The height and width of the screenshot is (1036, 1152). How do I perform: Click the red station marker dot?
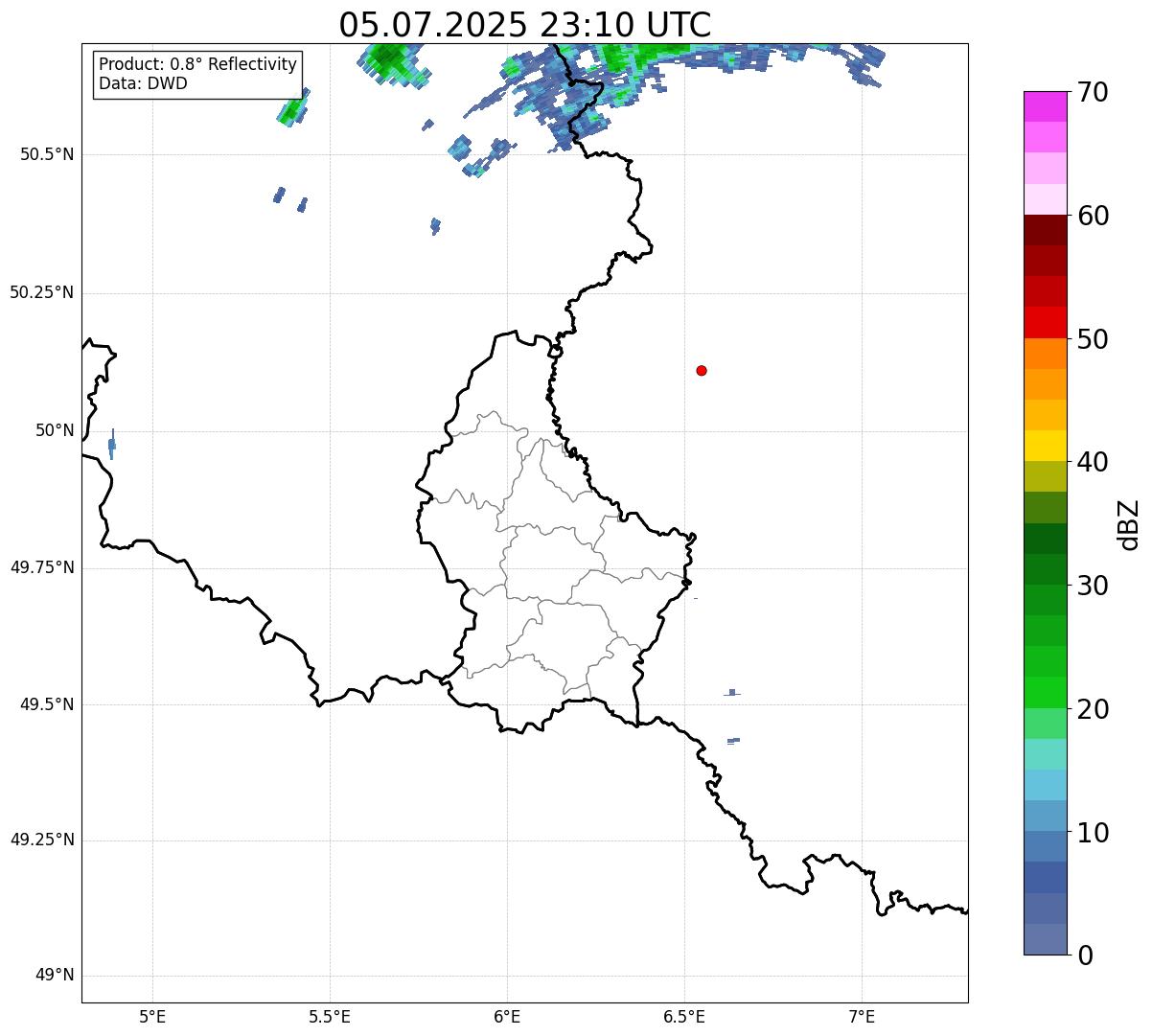click(x=702, y=370)
